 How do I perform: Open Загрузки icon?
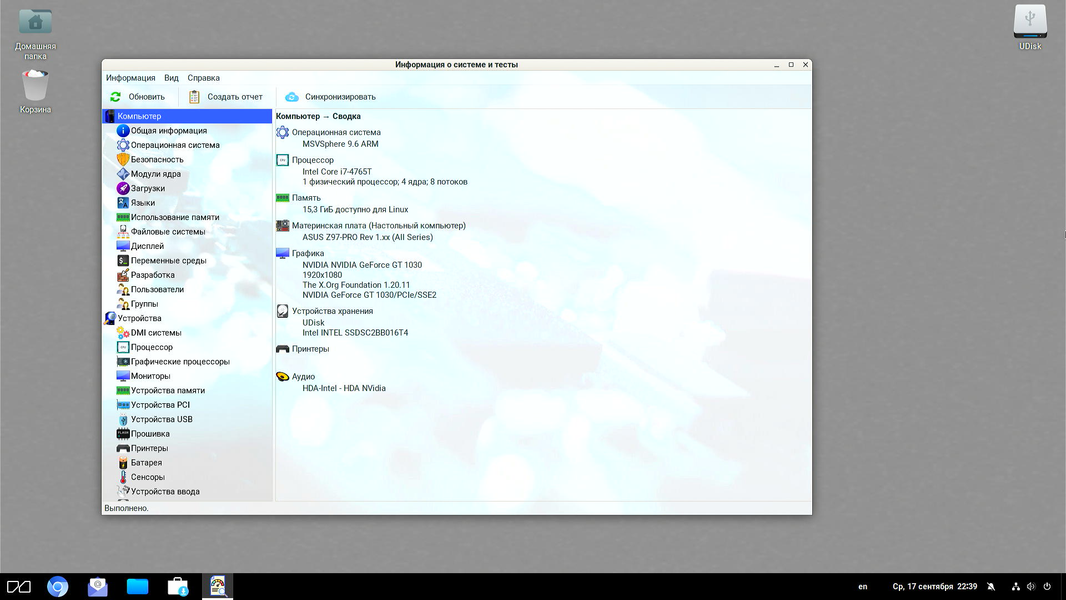click(x=123, y=188)
